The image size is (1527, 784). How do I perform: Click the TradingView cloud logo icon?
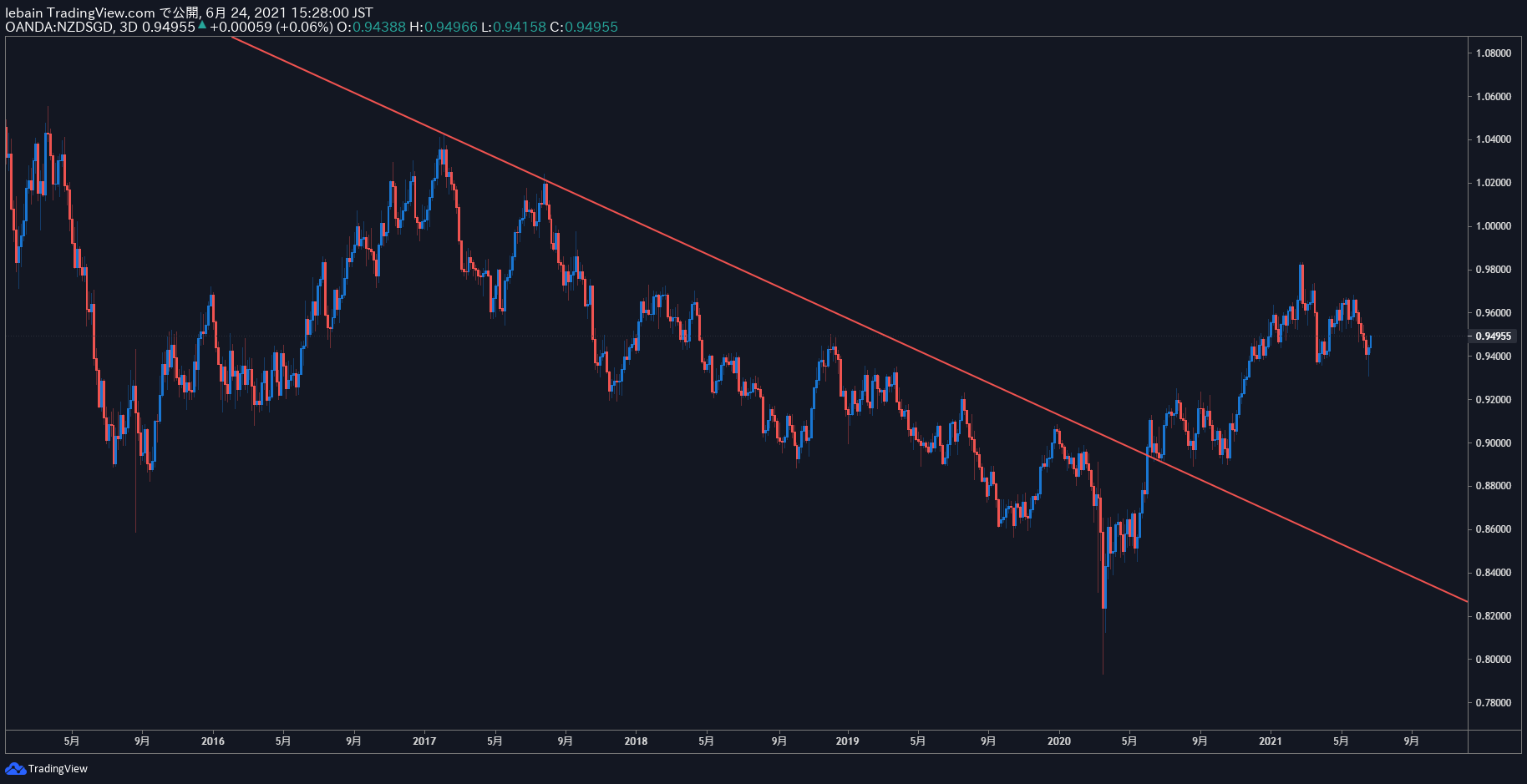pyautogui.click(x=15, y=768)
